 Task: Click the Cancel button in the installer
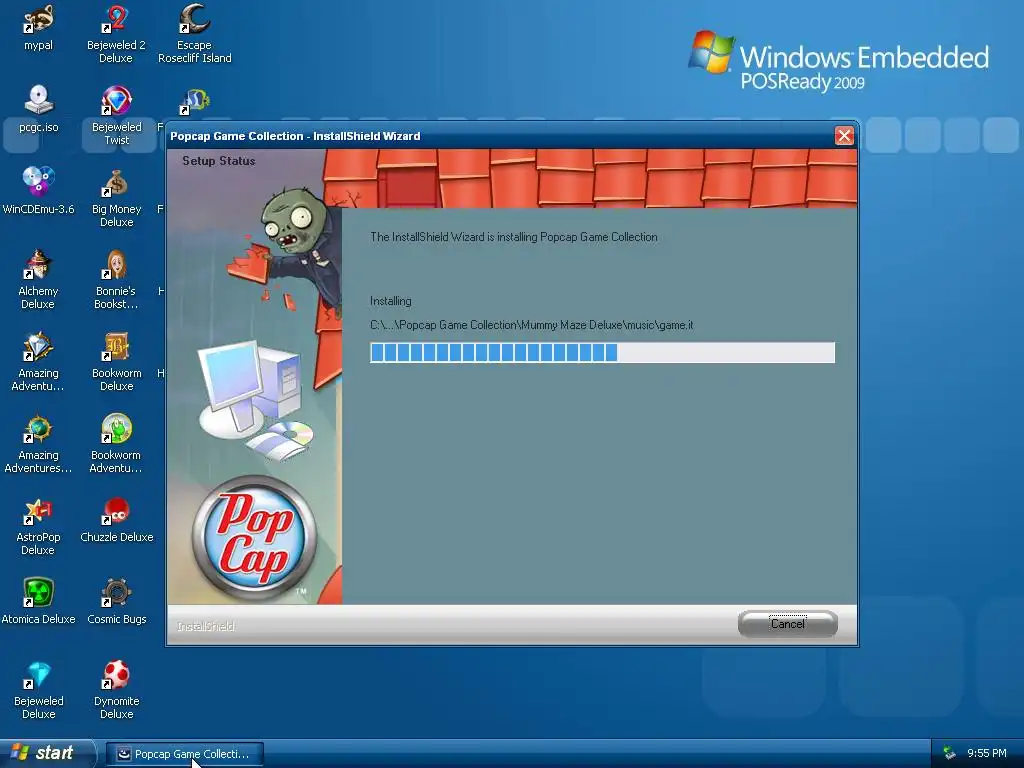coord(788,624)
